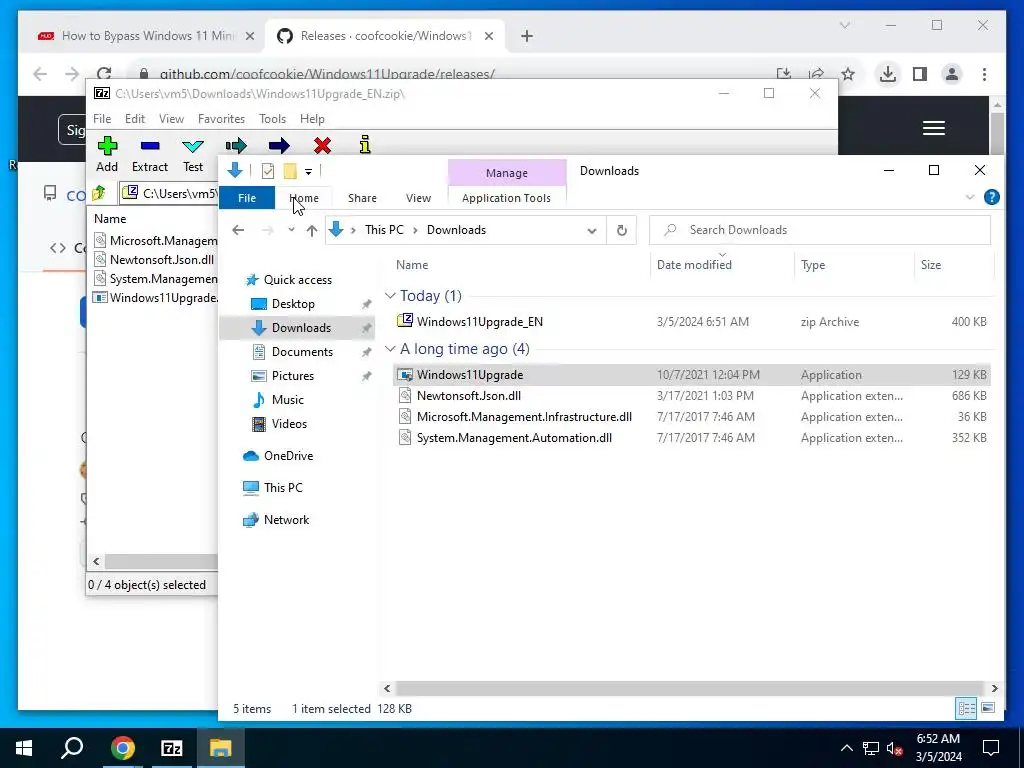Image resolution: width=1024 pixels, height=768 pixels.
Task: Open the Manage contextual tab
Action: 507,173
